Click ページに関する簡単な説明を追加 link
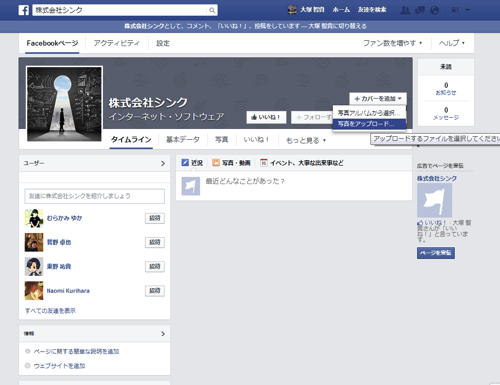The image size is (500, 385). 76,351
